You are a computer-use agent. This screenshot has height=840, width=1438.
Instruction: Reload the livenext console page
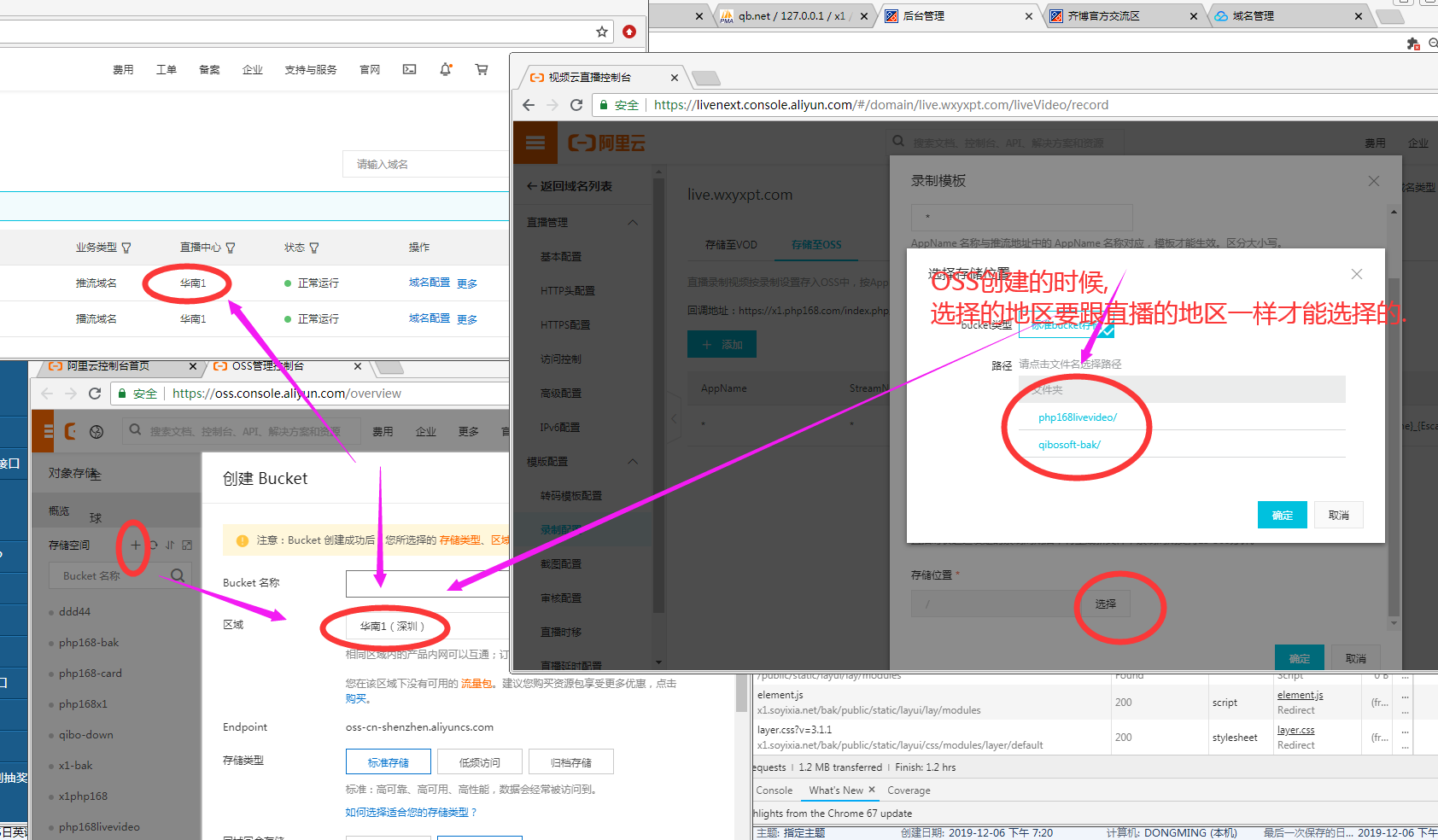(576, 105)
